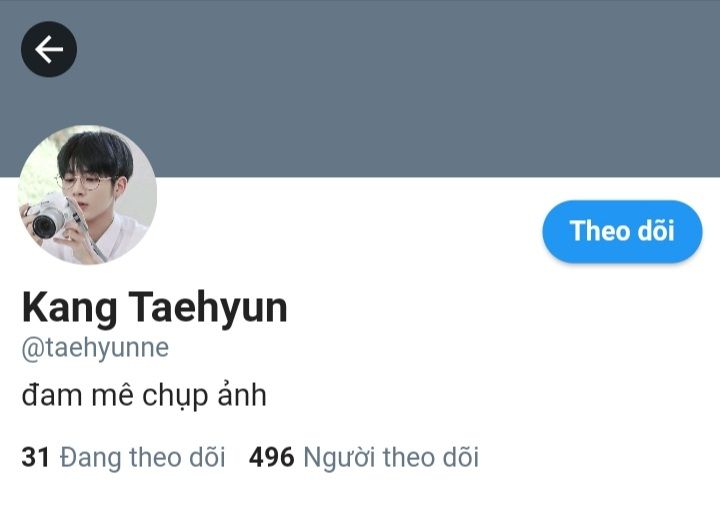Click the dark circle behind the back arrow
The image size is (720, 515).
pos(49,49)
